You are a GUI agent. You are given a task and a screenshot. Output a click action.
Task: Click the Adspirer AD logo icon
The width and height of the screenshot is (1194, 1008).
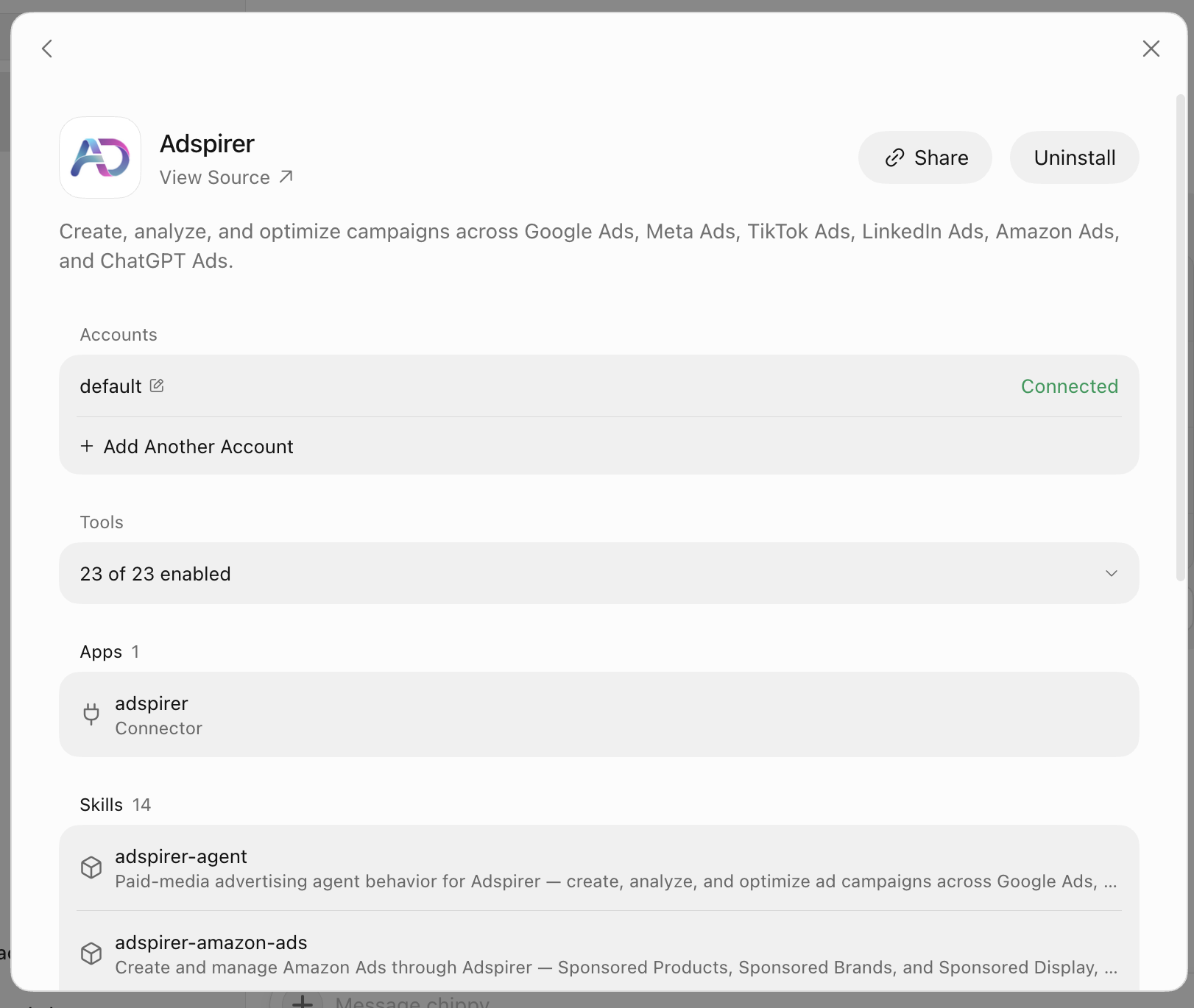[100, 157]
